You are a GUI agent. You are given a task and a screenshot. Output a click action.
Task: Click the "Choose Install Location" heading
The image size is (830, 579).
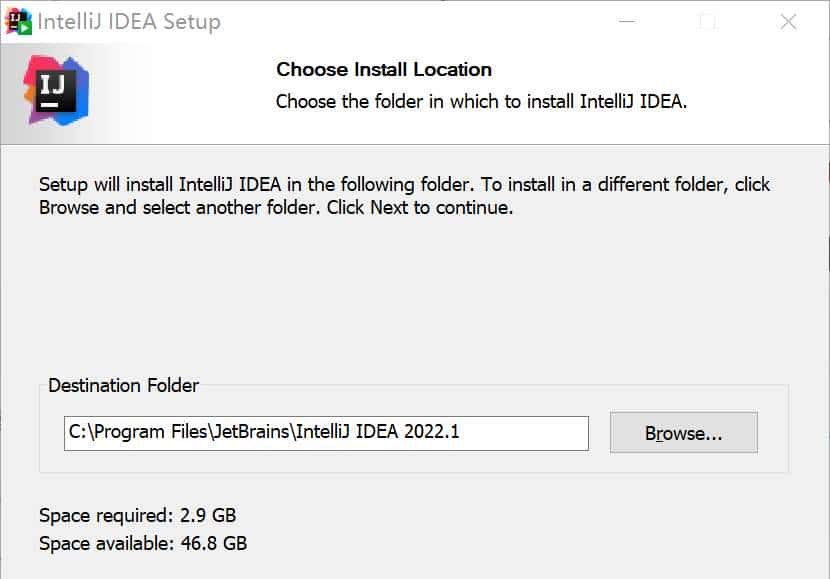coord(384,70)
